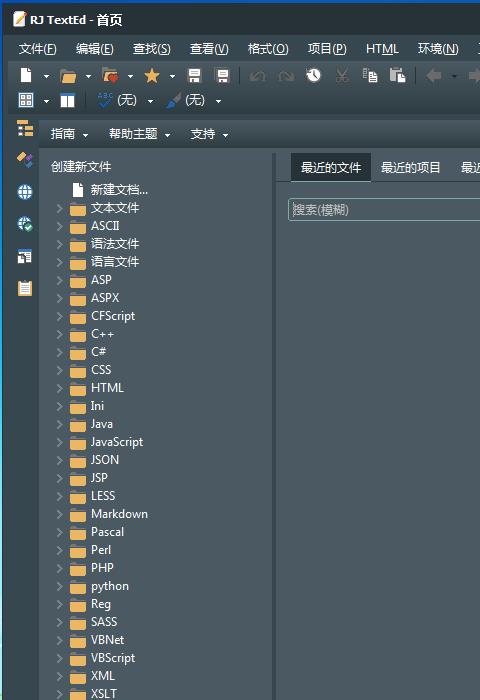
Task: Click the 搜索(模糊) search field
Action: click(x=384, y=209)
